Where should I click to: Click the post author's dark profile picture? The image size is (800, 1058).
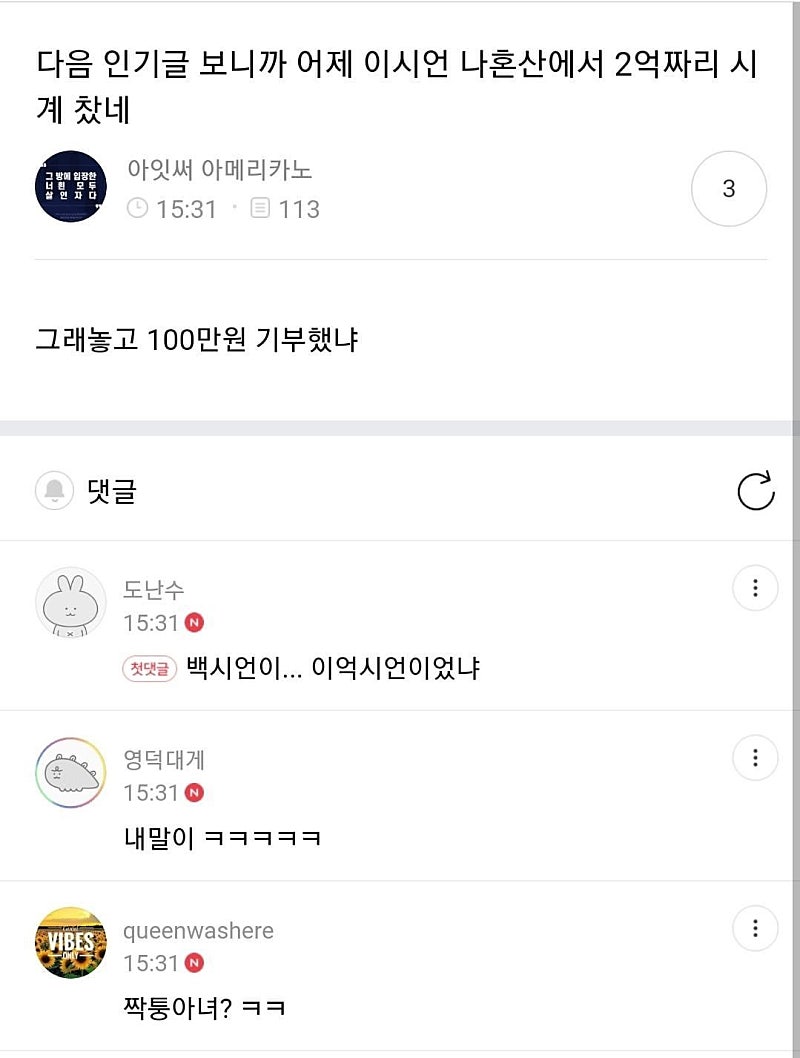[71, 186]
